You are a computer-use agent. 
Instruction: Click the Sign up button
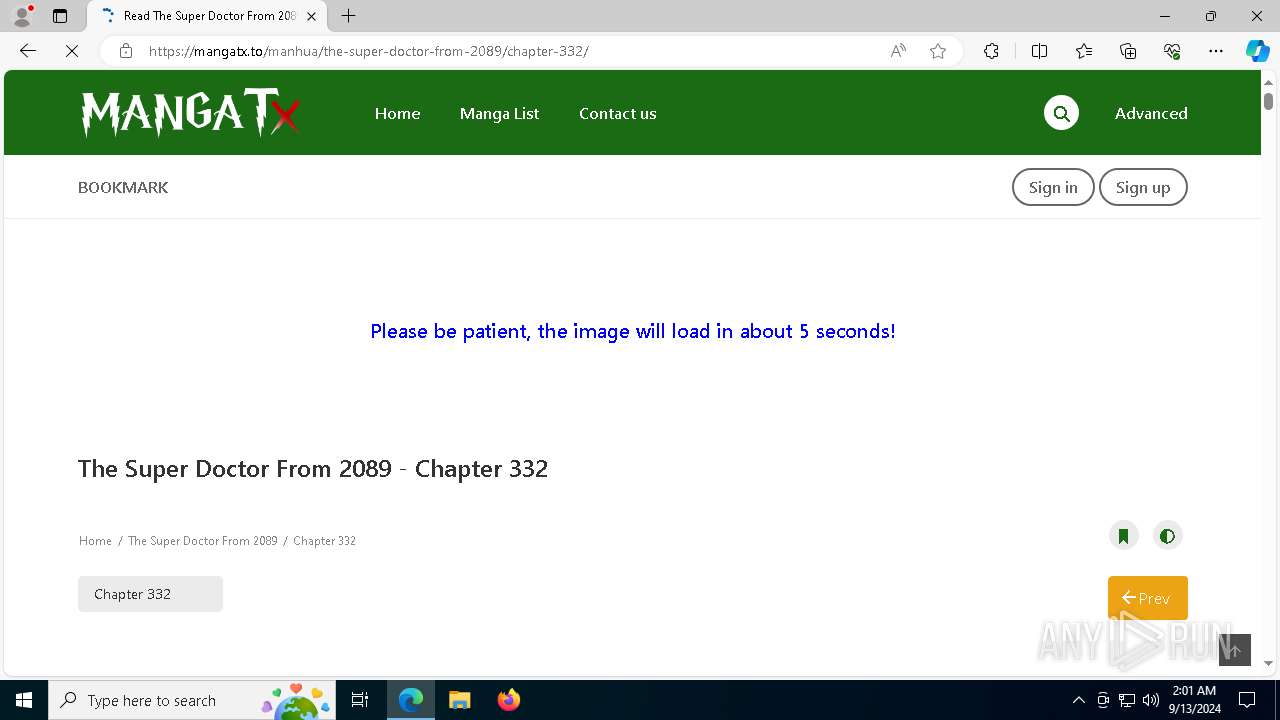[1143, 187]
